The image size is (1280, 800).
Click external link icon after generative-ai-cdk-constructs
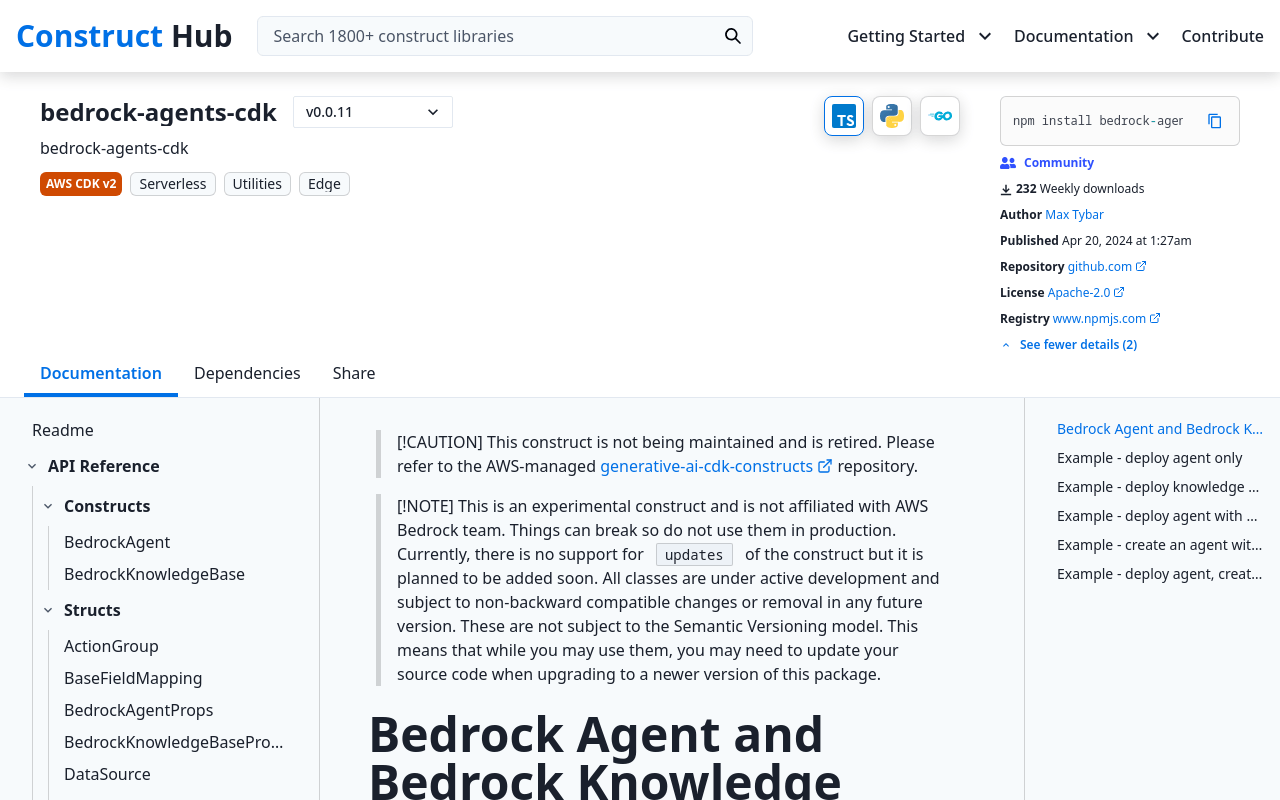(x=825, y=466)
